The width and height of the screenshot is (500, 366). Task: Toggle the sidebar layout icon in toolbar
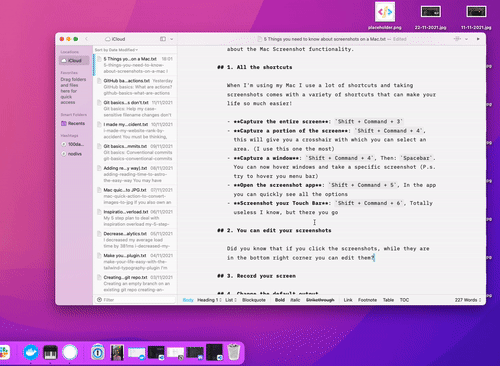coord(163,39)
